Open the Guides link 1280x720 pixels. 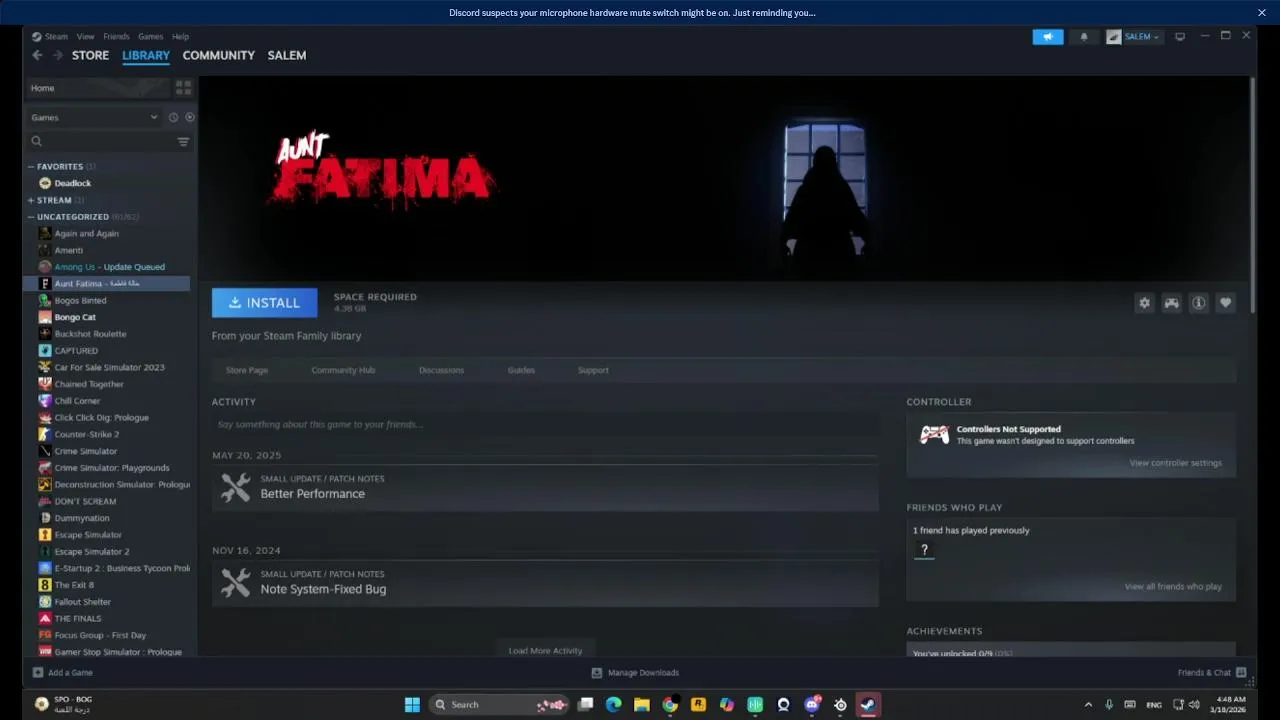pyautogui.click(x=521, y=370)
